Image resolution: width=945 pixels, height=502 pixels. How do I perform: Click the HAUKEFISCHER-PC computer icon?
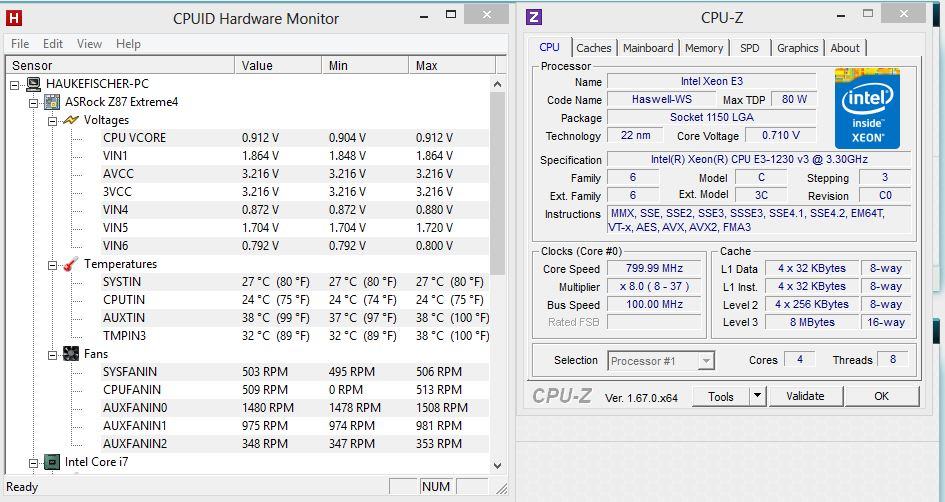coord(34,84)
